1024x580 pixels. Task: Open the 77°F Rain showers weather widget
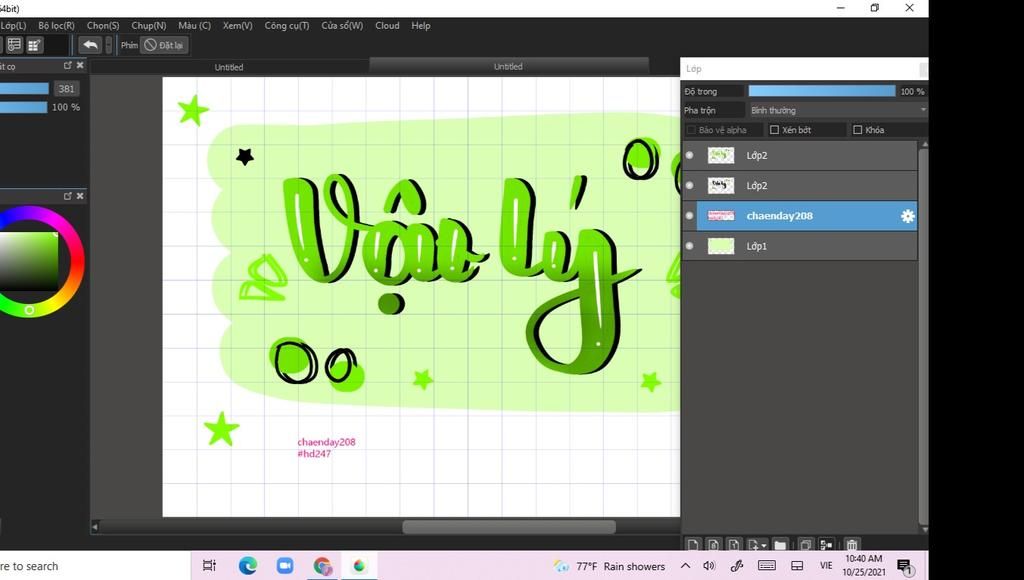click(609, 566)
